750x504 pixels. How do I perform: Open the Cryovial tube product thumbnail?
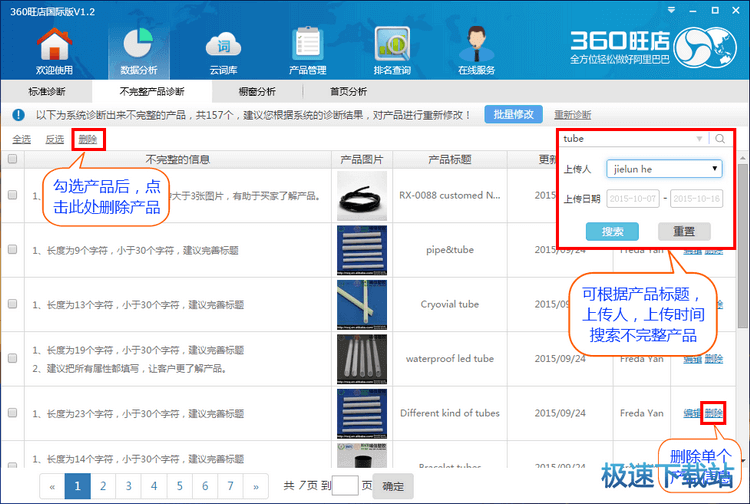click(x=362, y=305)
